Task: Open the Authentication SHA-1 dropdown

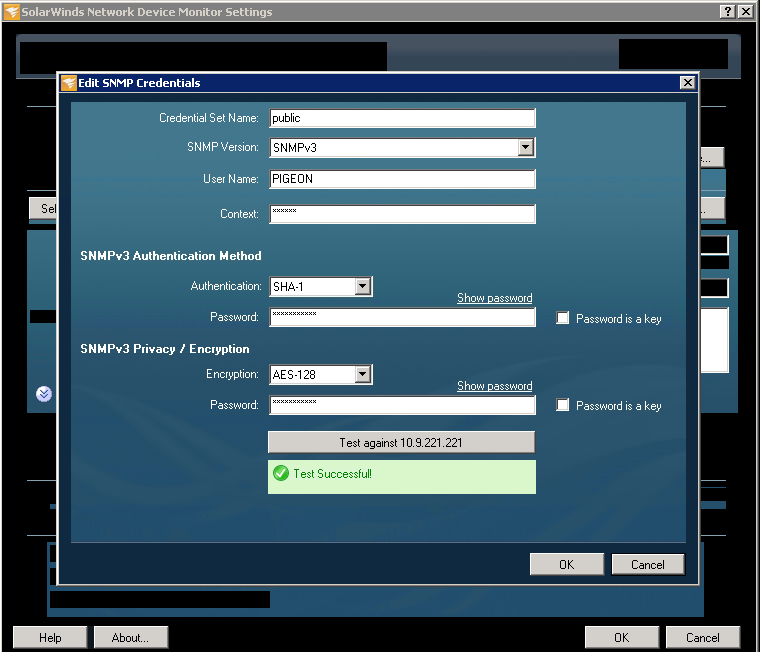Action: [x=363, y=286]
